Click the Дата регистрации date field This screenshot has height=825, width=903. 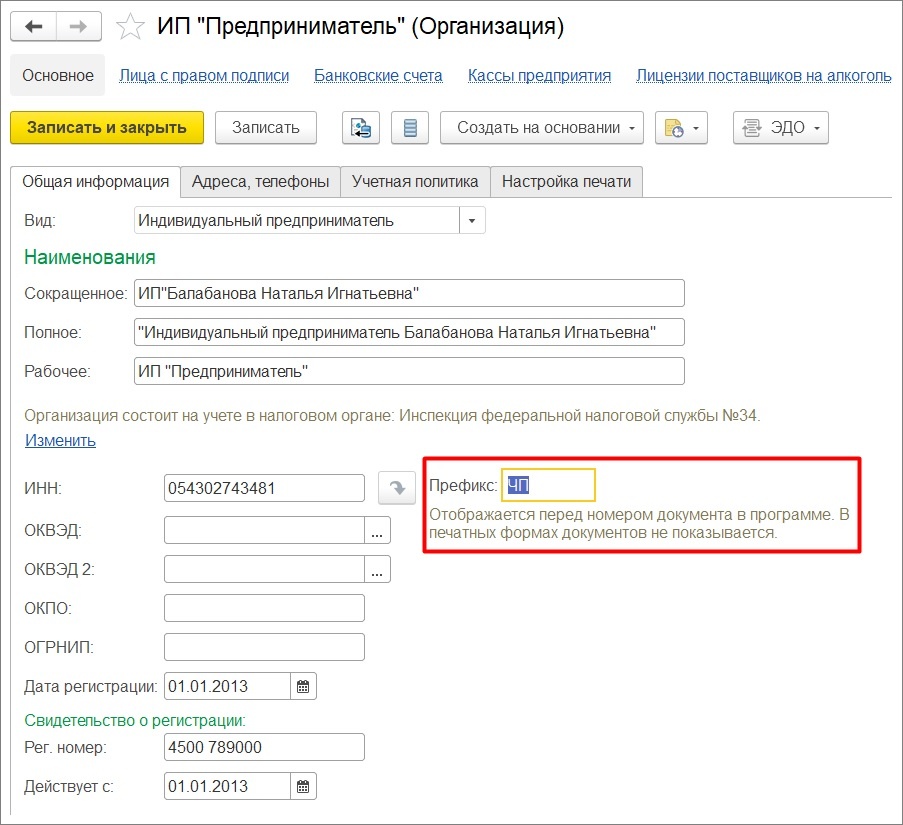[x=227, y=686]
